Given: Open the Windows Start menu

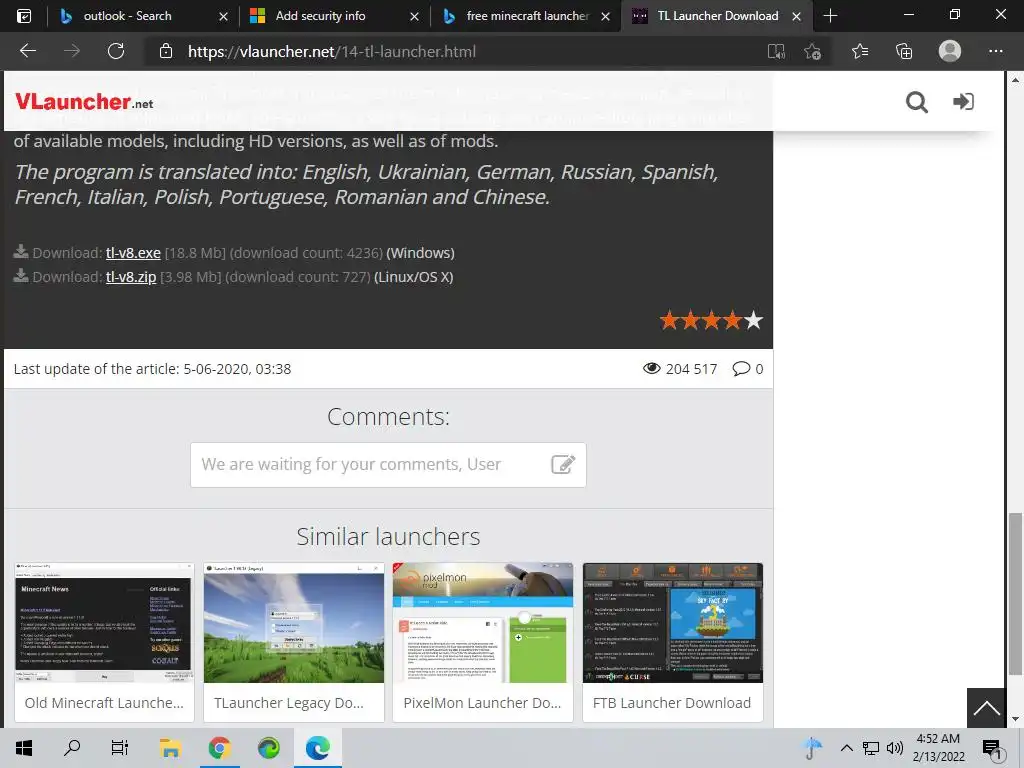Looking at the screenshot, I should coord(24,748).
